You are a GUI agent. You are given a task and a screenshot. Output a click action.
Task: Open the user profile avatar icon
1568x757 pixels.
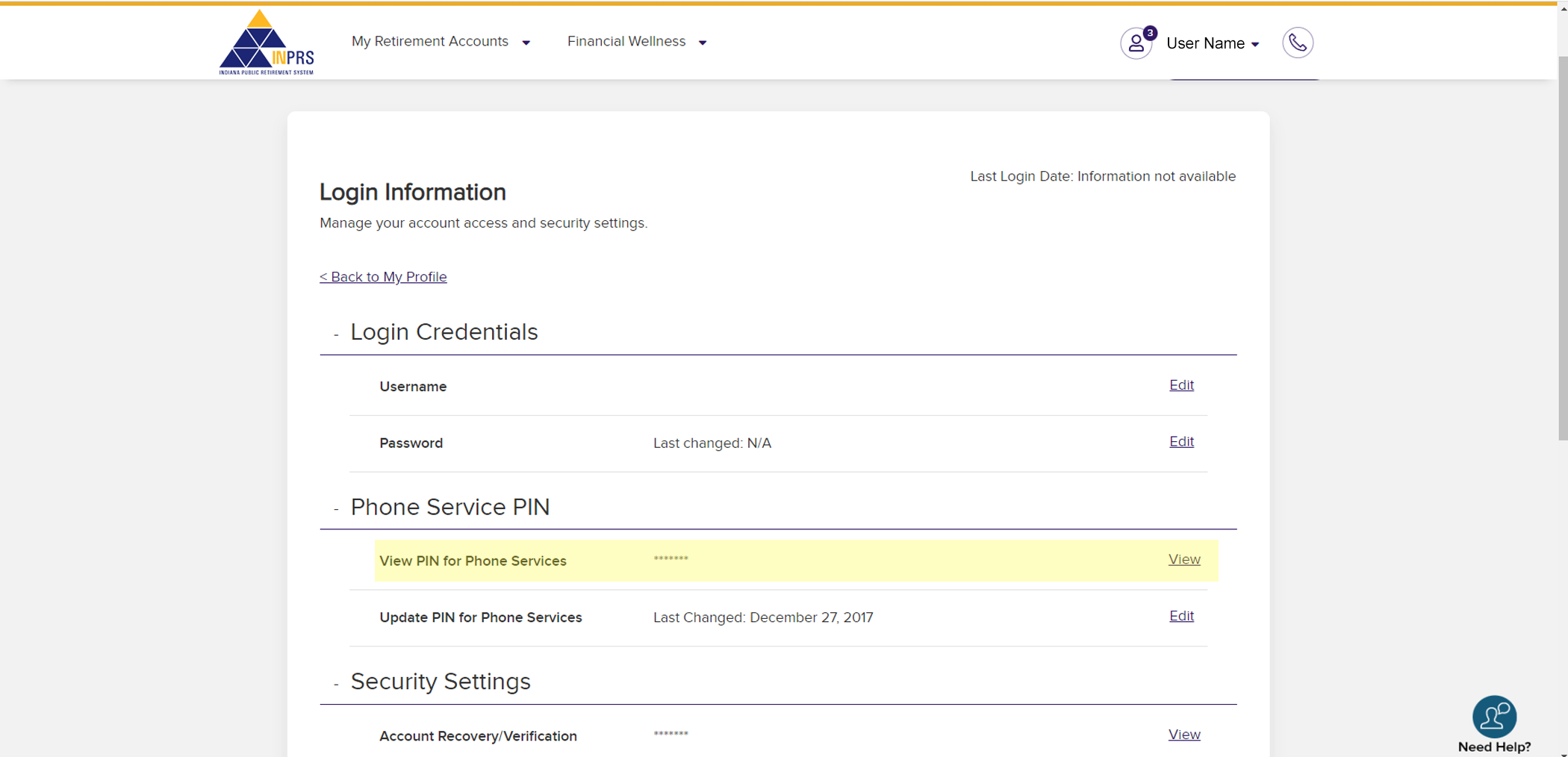(1135, 44)
